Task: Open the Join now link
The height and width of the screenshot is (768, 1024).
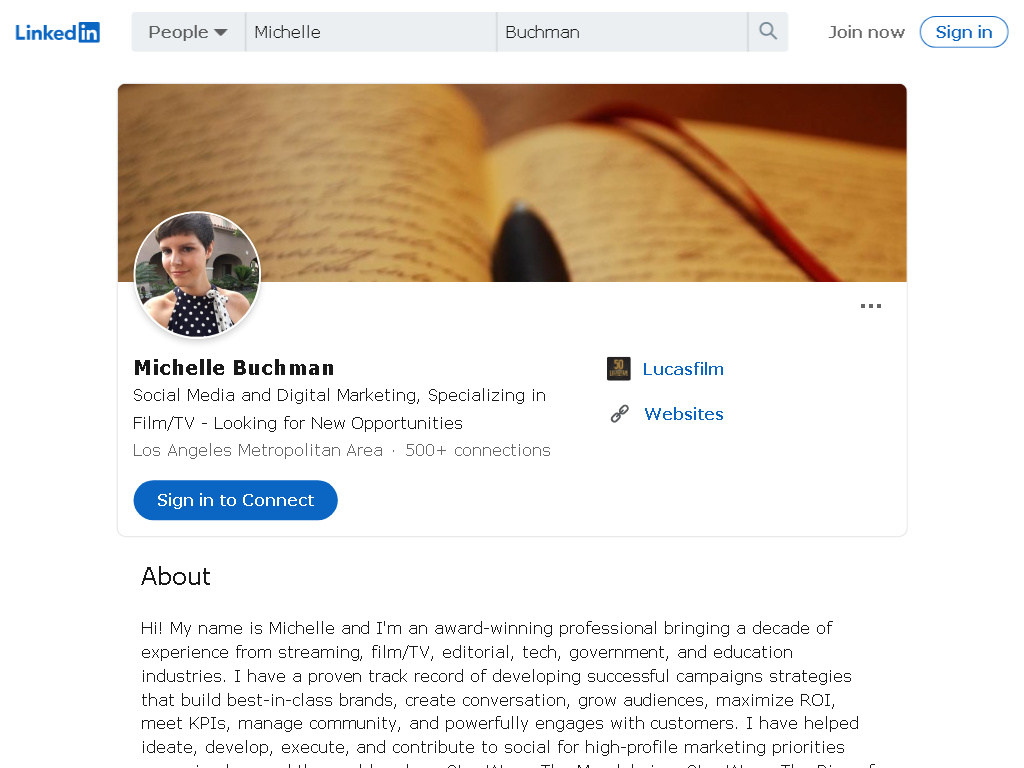Action: [x=866, y=32]
